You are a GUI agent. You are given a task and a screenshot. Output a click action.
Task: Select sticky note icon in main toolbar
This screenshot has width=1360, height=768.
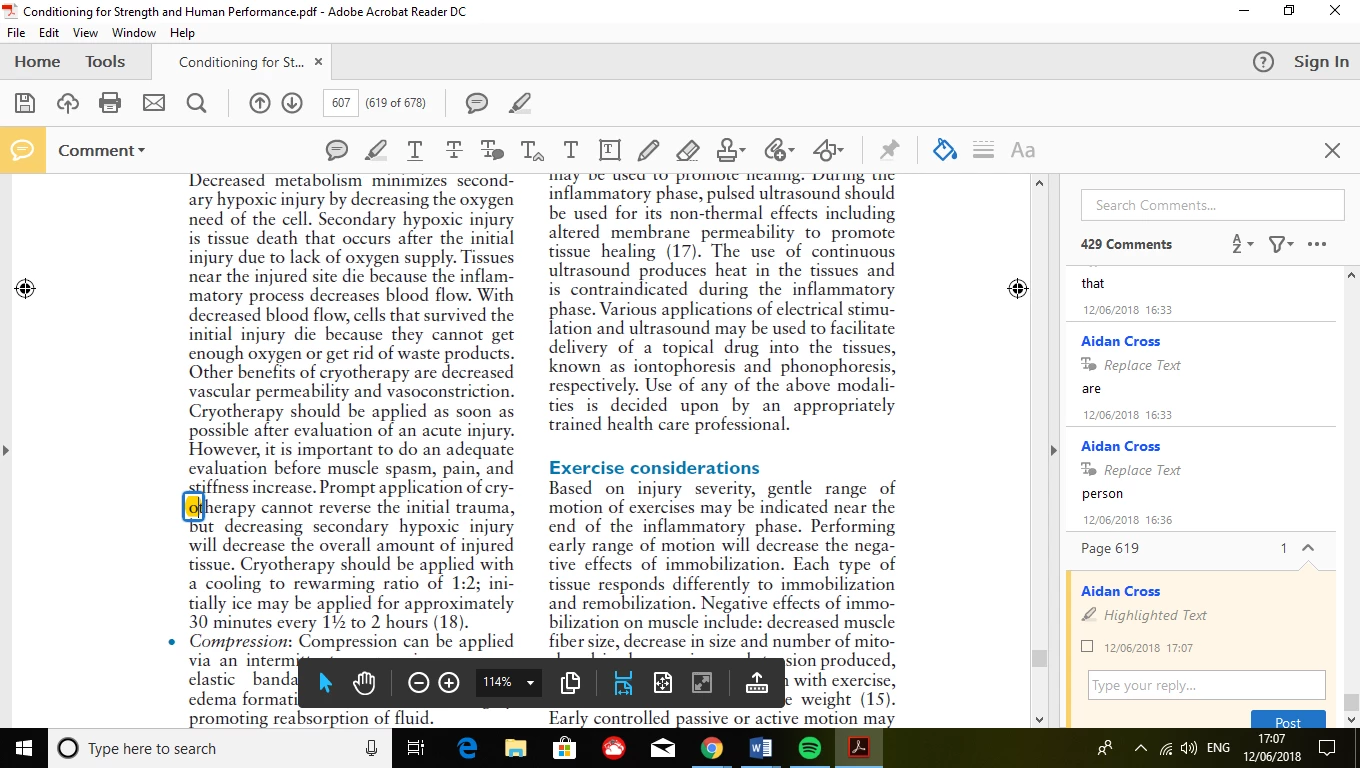[477, 103]
